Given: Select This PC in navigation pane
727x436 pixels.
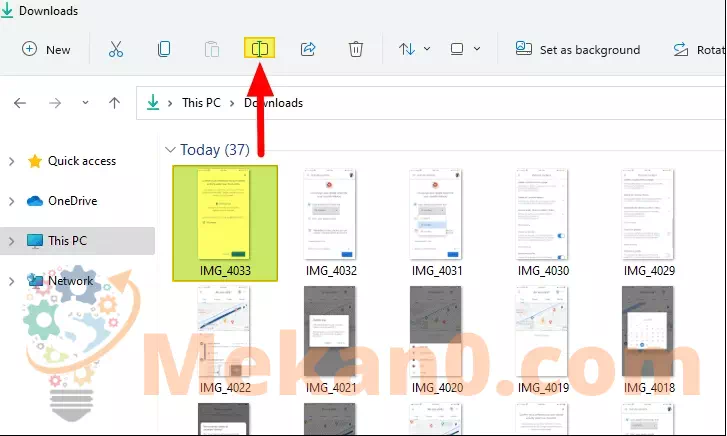Looking at the screenshot, I should click(67, 241).
